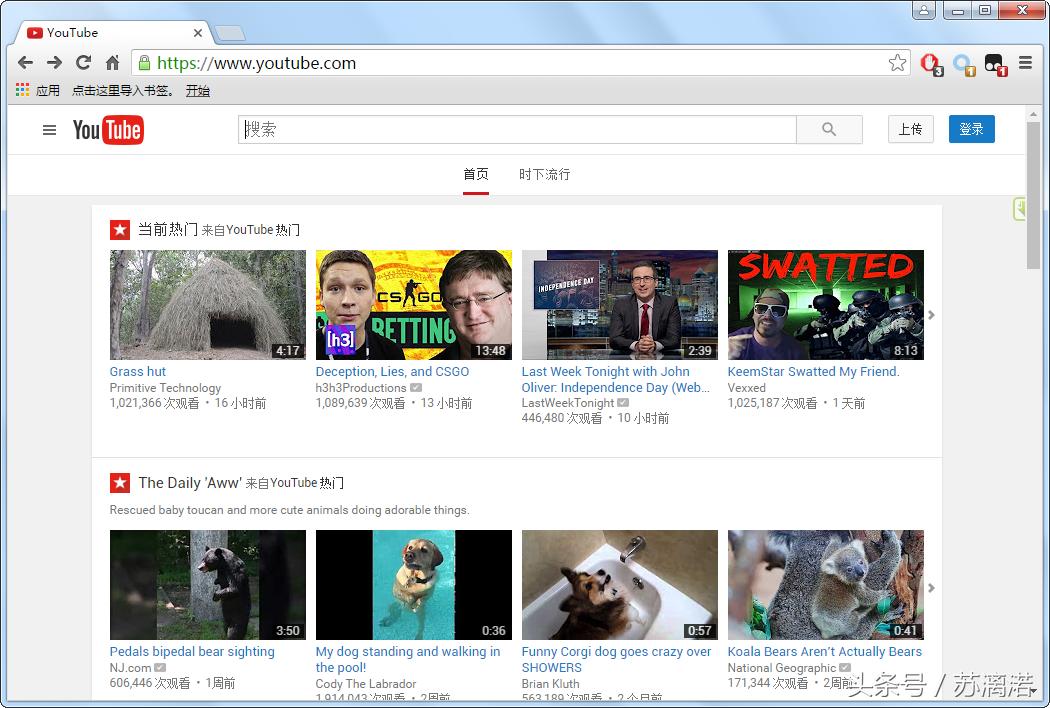Open the YouTube guide hamburger menu
The width and height of the screenshot is (1050, 708).
[50, 130]
